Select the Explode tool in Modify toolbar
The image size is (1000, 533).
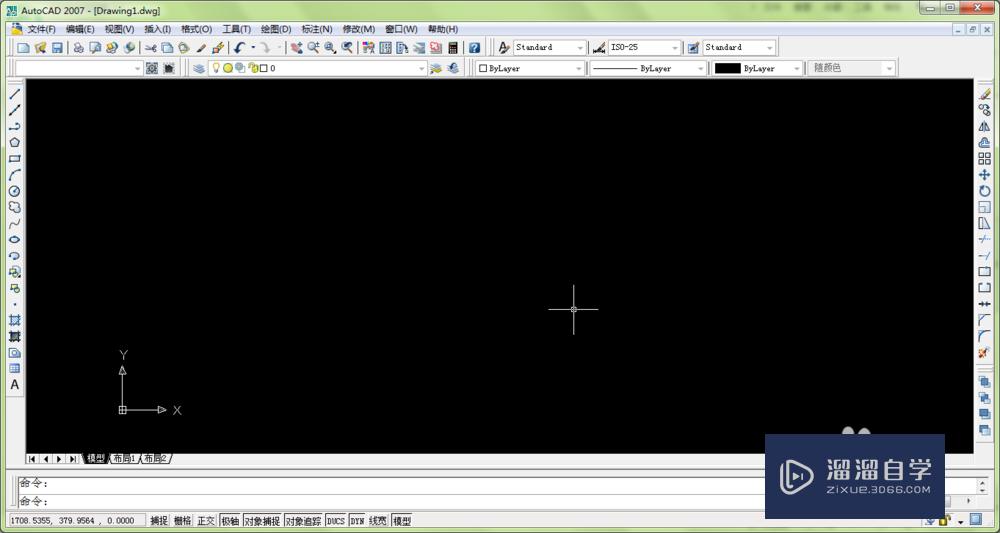tap(985, 353)
